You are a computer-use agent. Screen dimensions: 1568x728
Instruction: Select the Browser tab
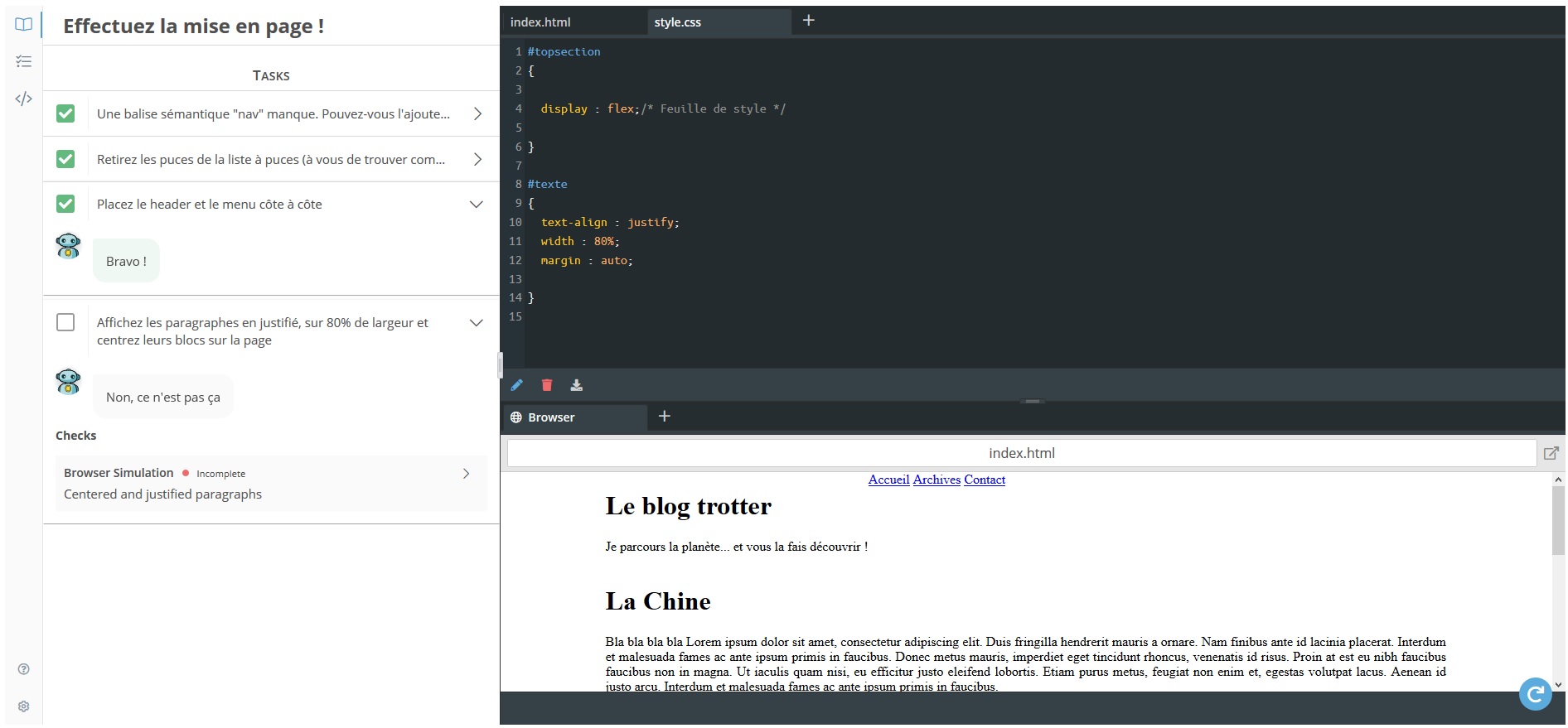pos(550,417)
